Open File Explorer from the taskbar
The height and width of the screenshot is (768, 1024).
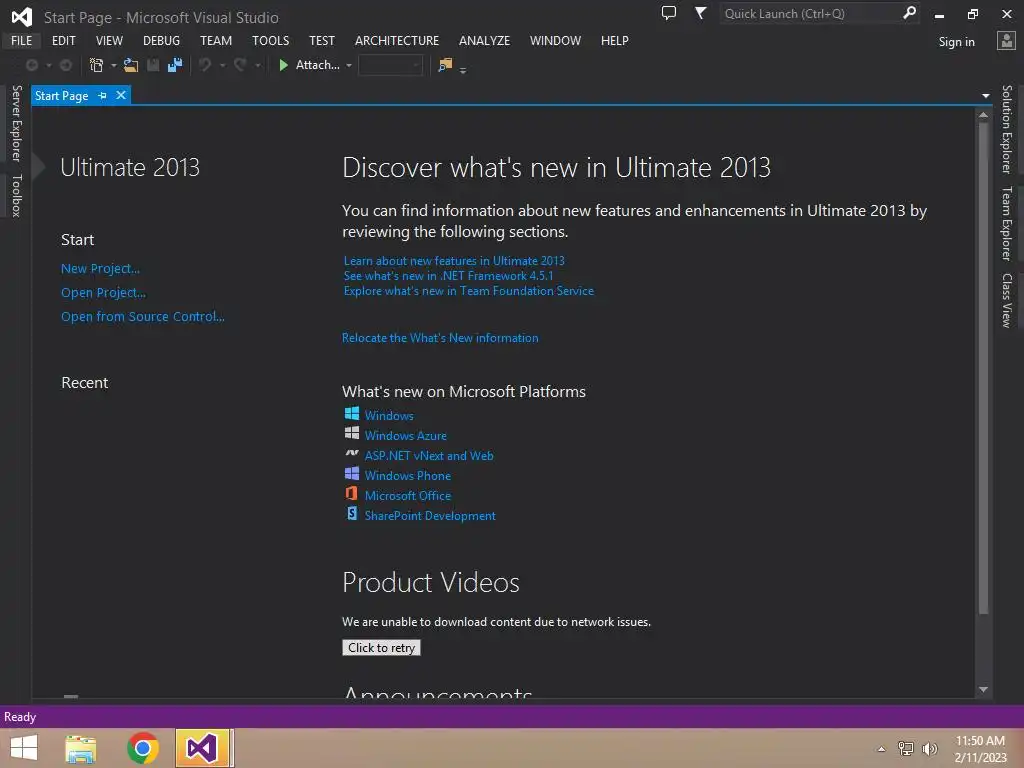[x=80, y=748]
